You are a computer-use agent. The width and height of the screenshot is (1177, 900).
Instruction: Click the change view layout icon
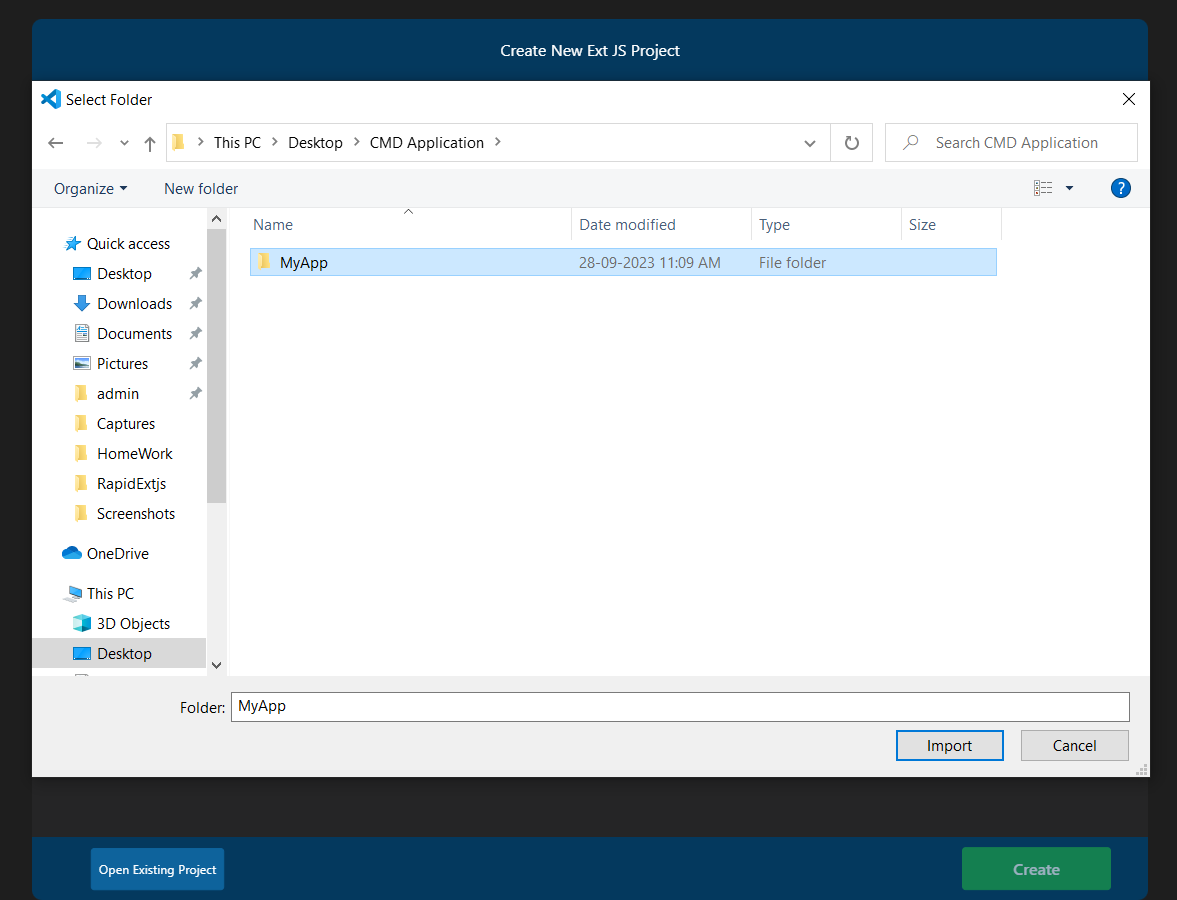pyautogui.click(x=1043, y=188)
